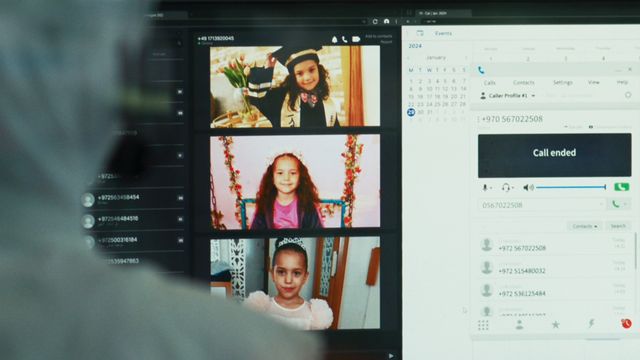Click the red missed calls icon
Image resolution: width=640 pixels, height=360 pixels.
627,324
